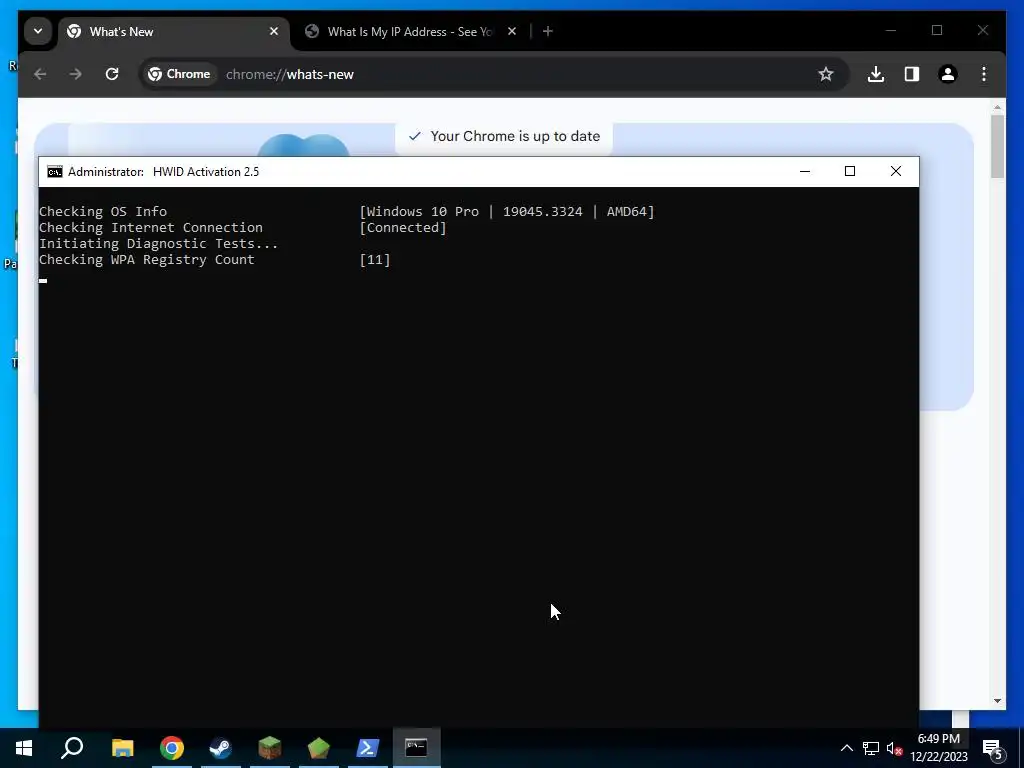Toggle Chrome side panel
1024x768 pixels.
(912, 74)
